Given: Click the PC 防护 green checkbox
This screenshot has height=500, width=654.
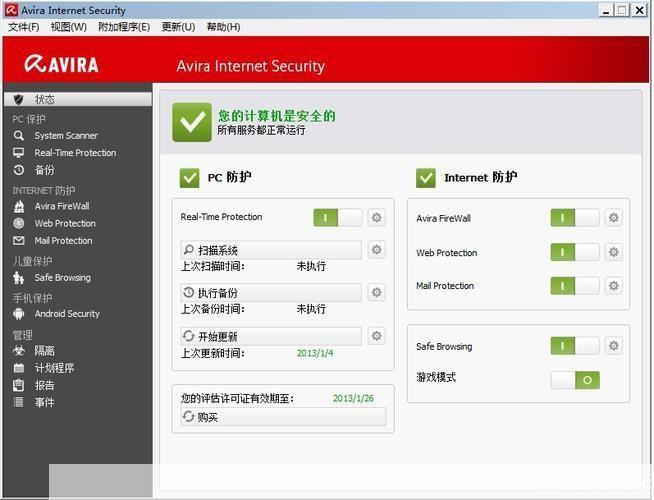Looking at the screenshot, I should click(189, 178).
